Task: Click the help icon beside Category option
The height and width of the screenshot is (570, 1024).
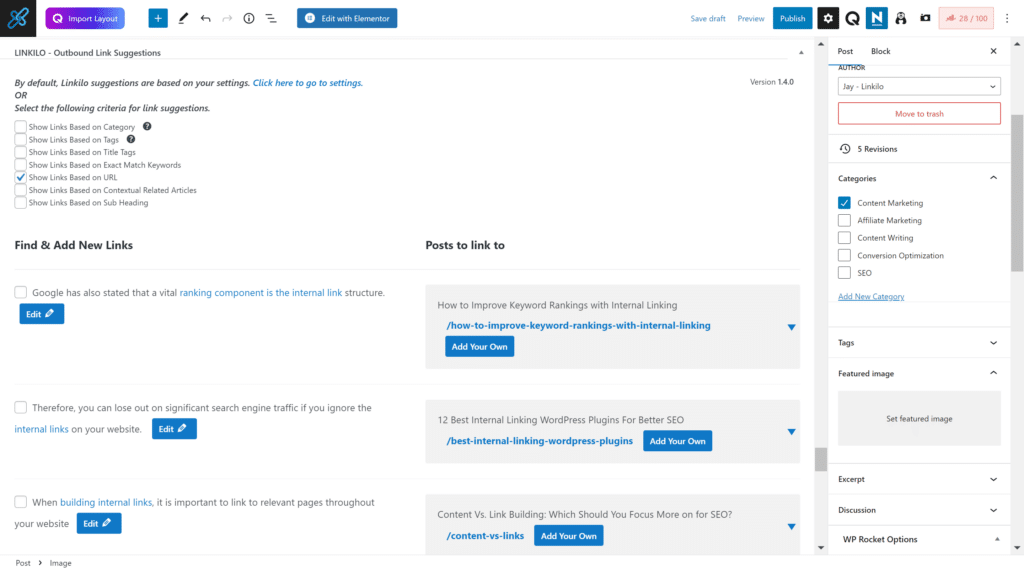Action: [147, 126]
